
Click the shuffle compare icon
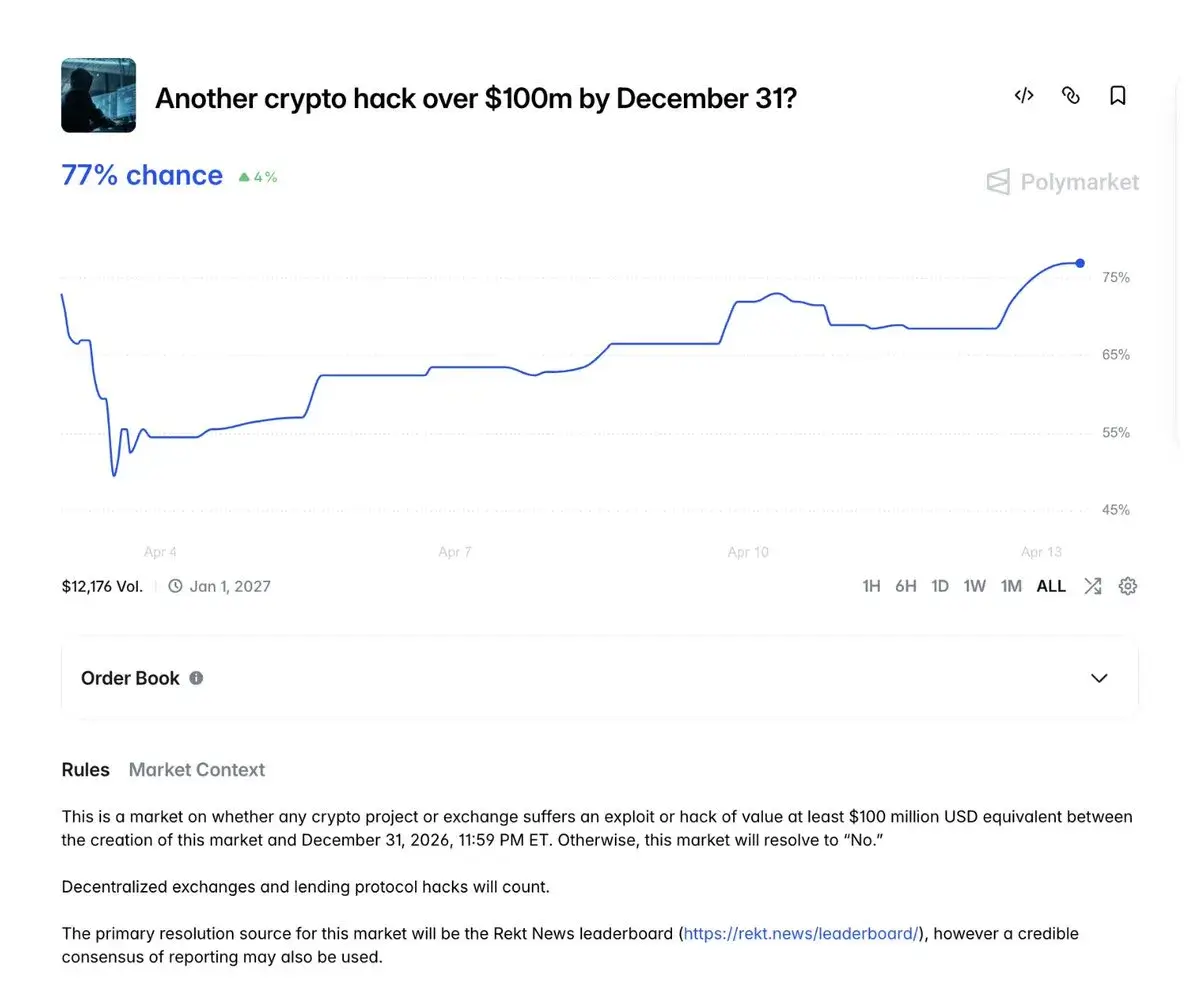[1092, 586]
